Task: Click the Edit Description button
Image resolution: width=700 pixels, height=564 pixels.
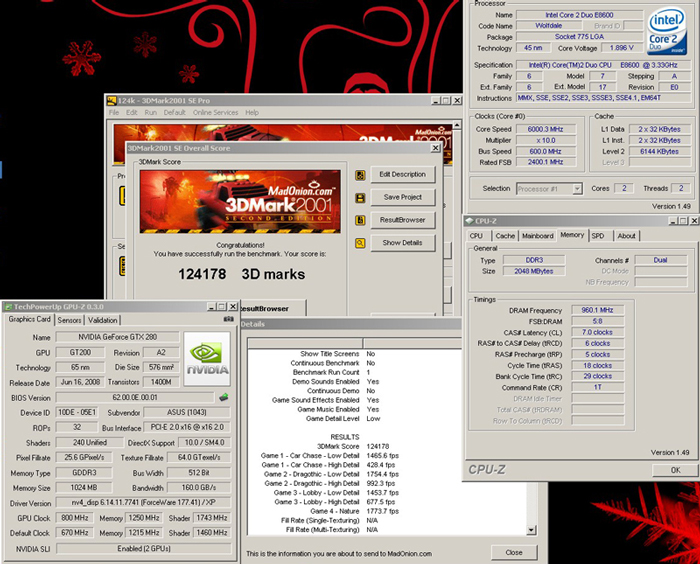Action: point(403,175)
